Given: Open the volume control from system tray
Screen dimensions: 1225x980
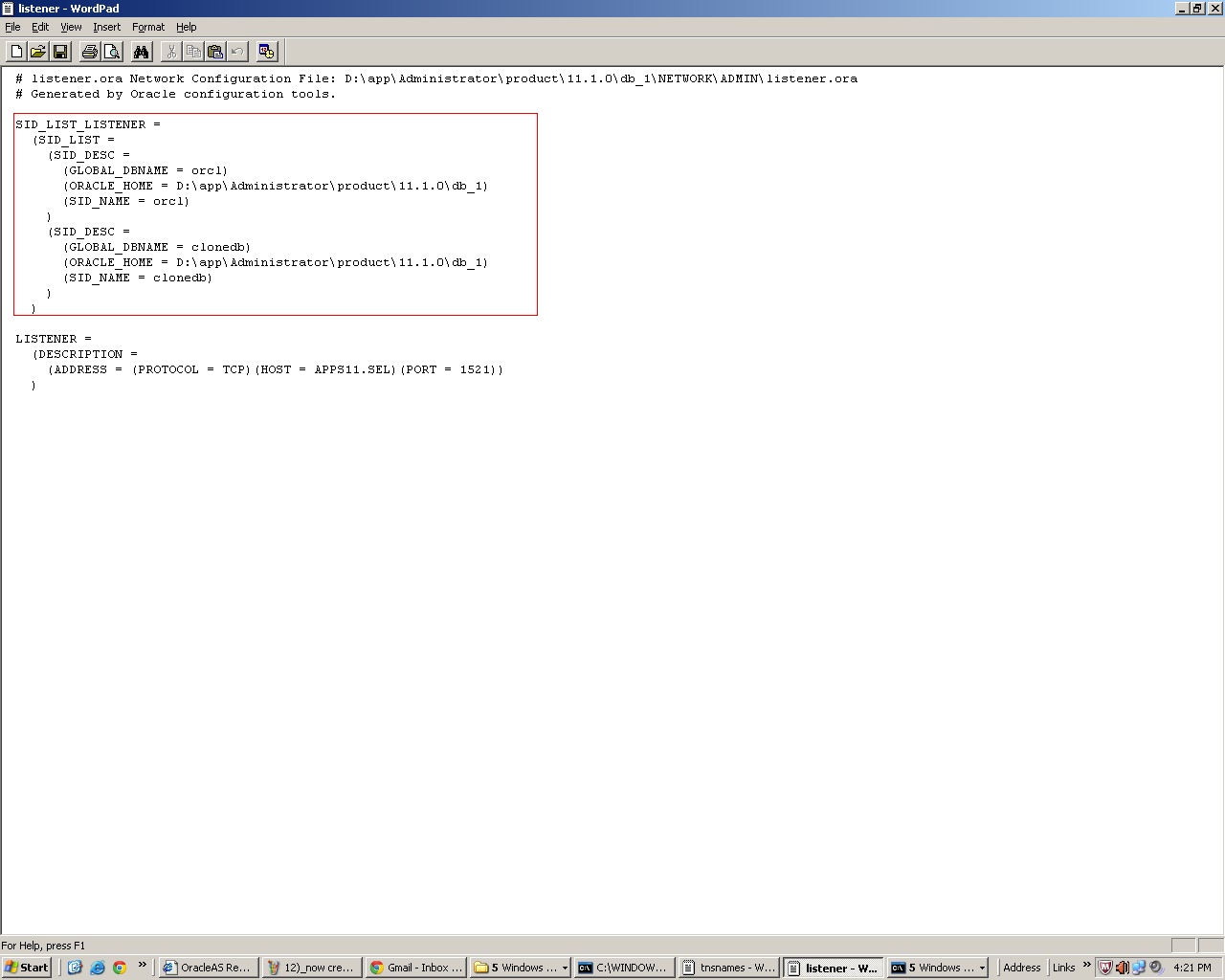Looking at the screenshot, I should [1121, 968].
